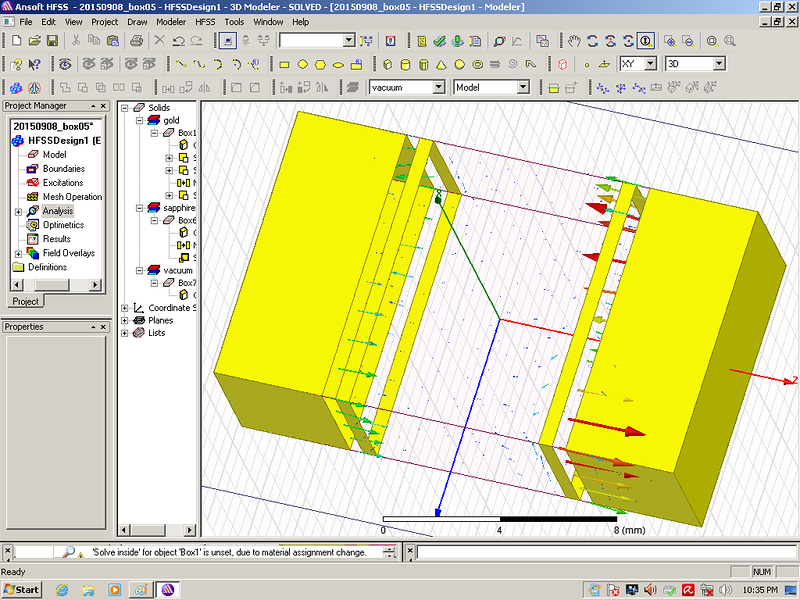Click the Draw cone tool
The image size is (800, 600).
(442, 64)
